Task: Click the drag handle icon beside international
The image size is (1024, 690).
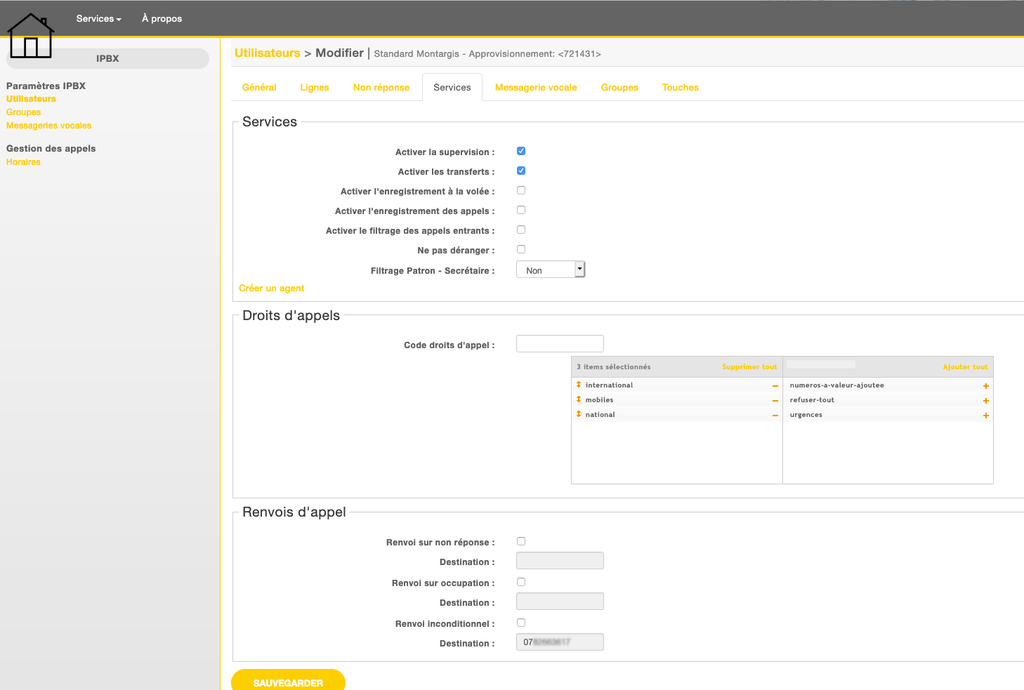Action: tap(578, 385)
